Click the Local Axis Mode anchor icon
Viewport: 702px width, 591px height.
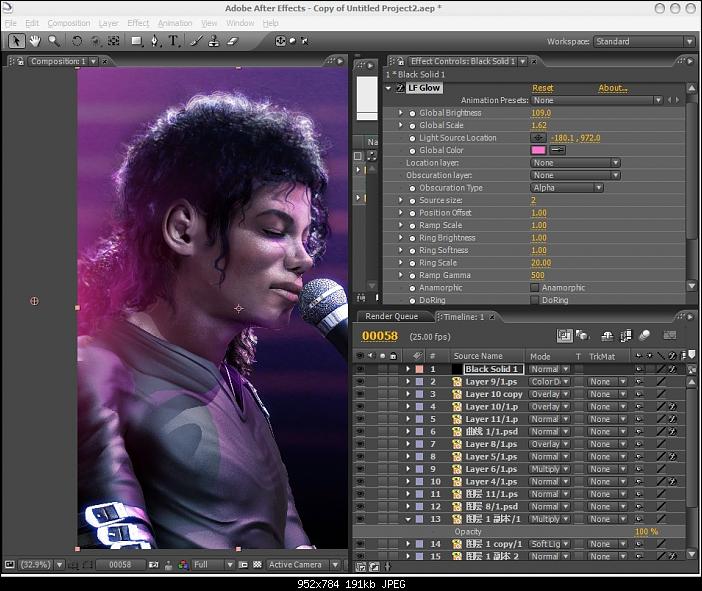coord(280,41)
